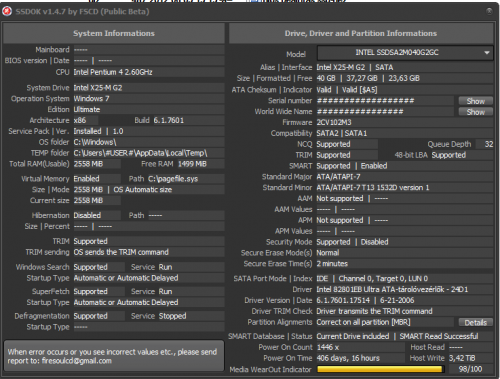
Task: Click Drive, Driver and Partition Informations header
Action: [361, 33]
